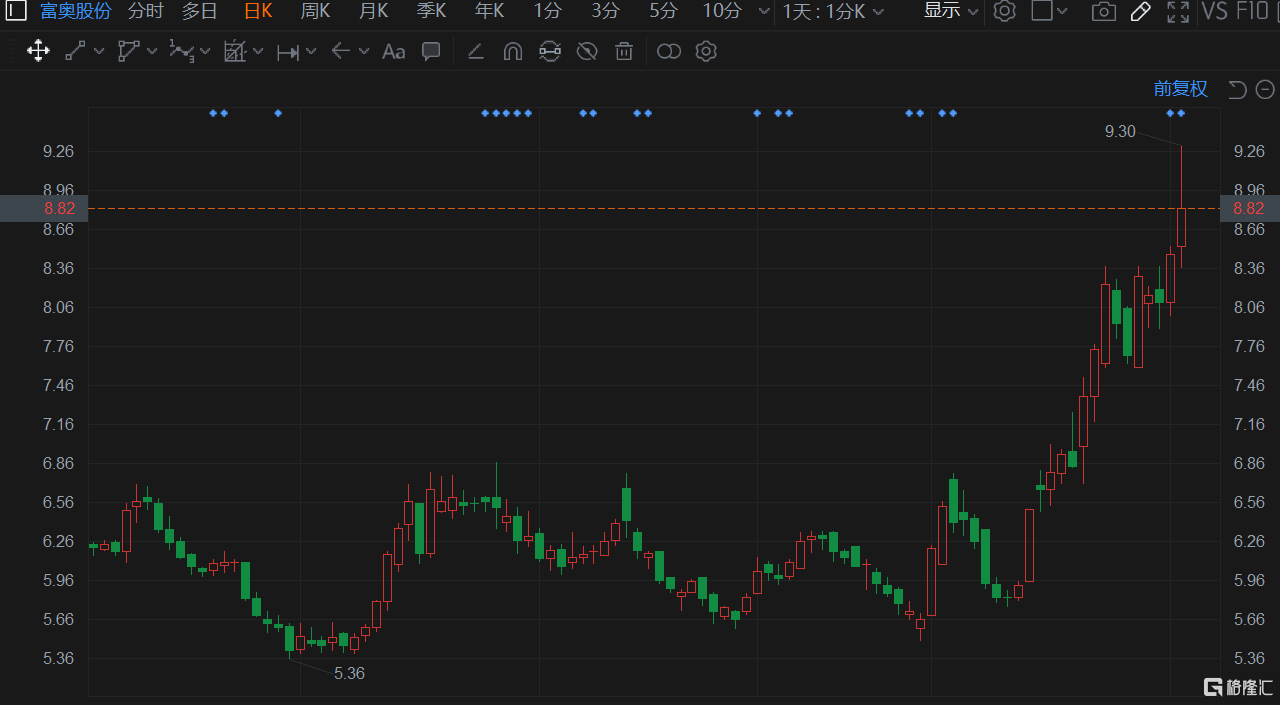Click the 9.30 high price label
Viewport: 1280px width, 705px height.
click(1120, 131)
